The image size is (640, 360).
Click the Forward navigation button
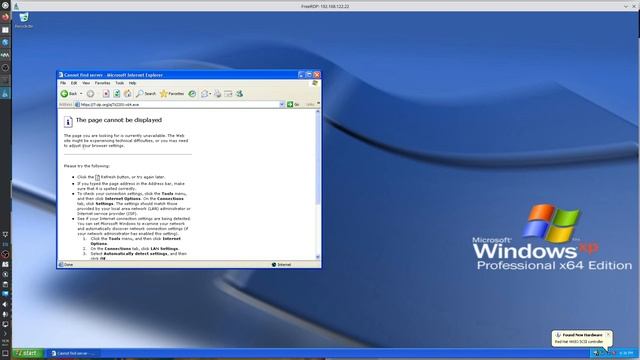point(90,93)
